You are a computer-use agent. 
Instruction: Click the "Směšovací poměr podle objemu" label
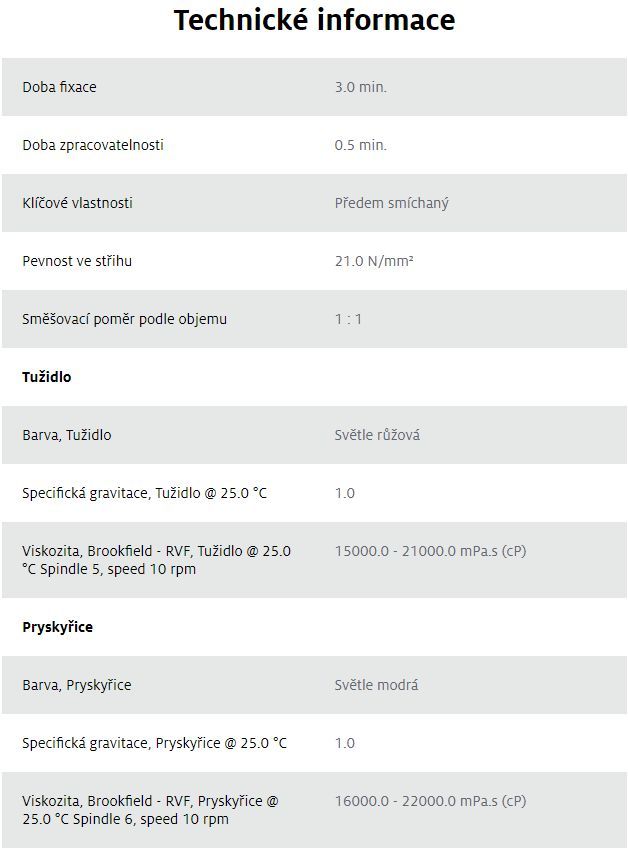(124, 319)
